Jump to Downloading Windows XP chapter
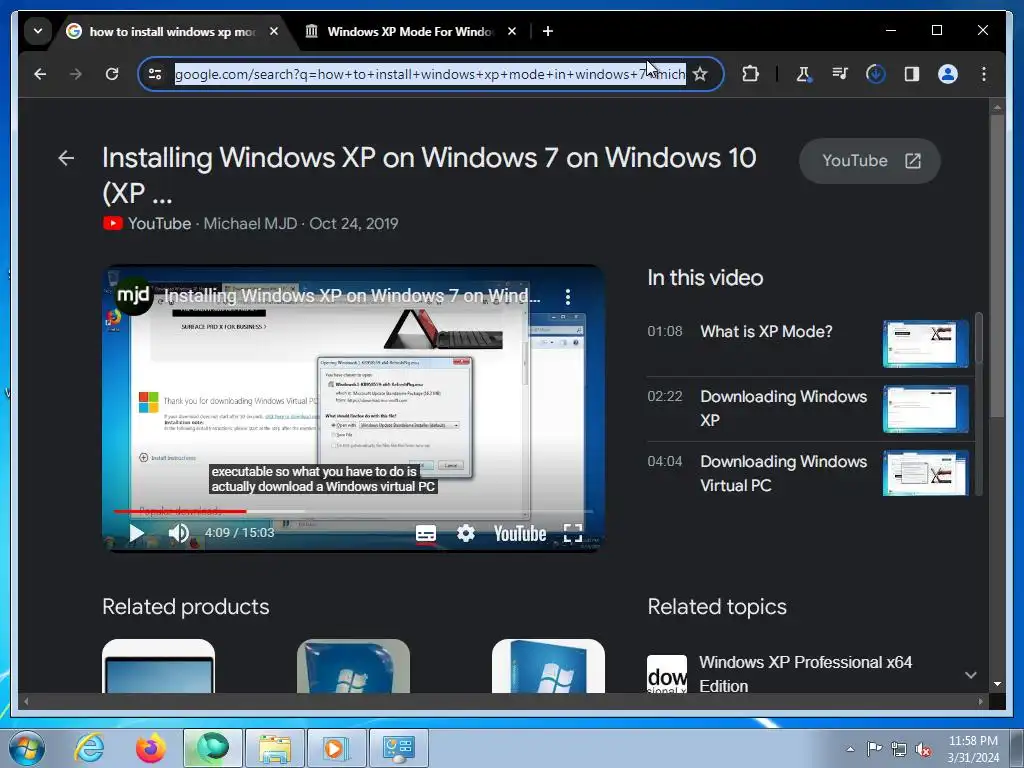The image size is (1024, 768). pyautogui.click(x=784, y=408)
